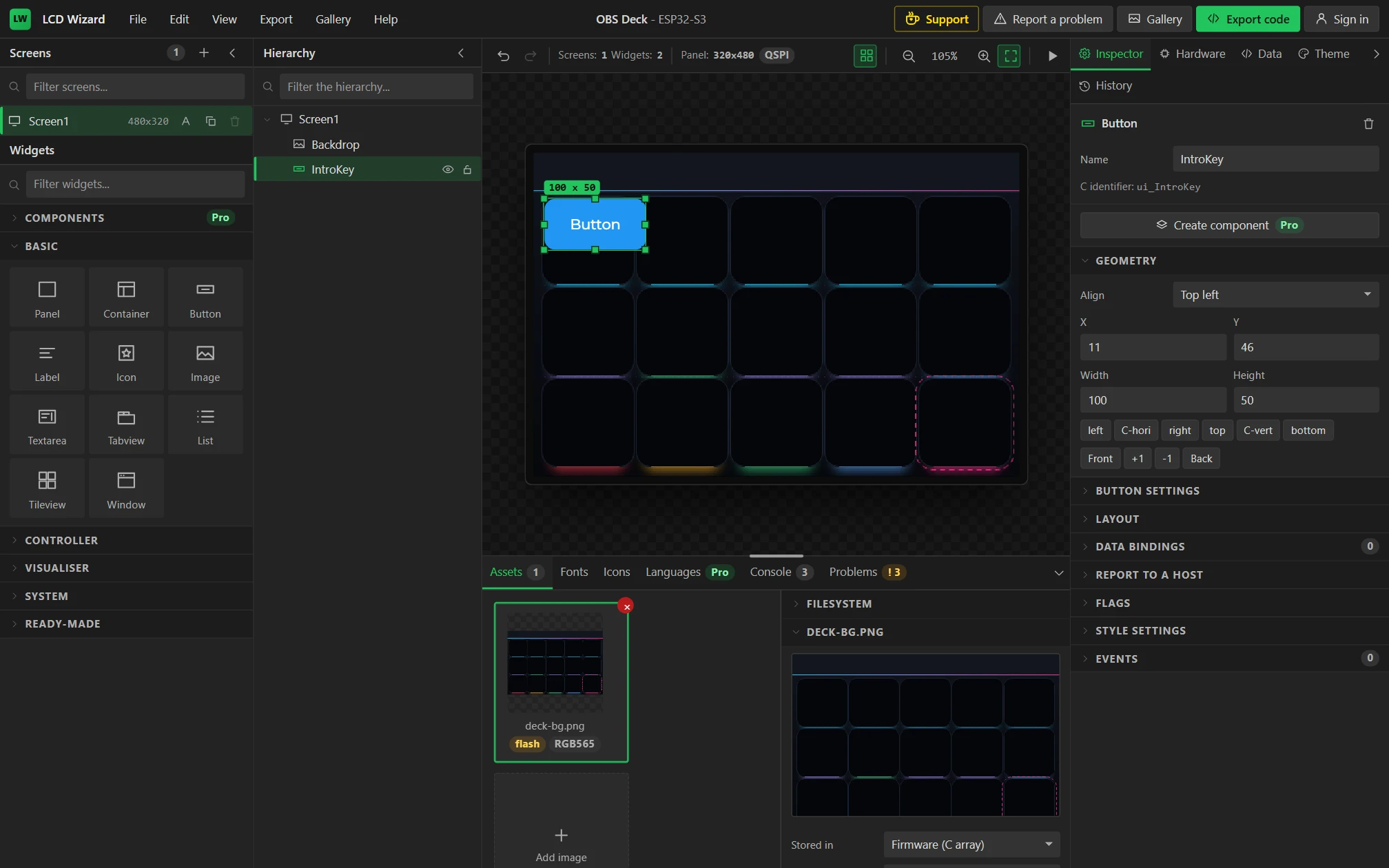
Task: Open the Stored in dropdown
Action: tap(971, 845)
